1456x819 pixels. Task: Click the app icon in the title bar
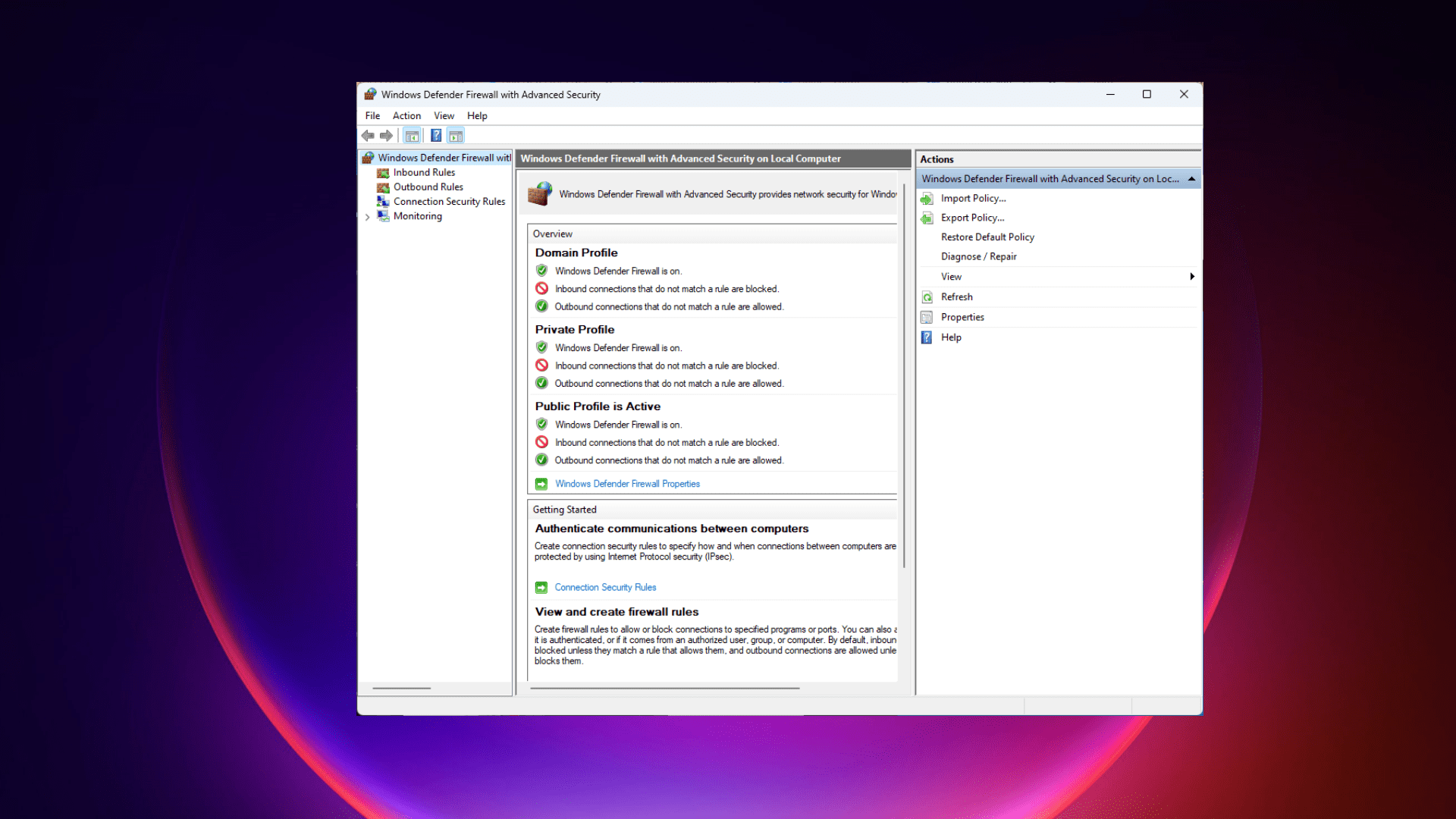pos(370,94)
